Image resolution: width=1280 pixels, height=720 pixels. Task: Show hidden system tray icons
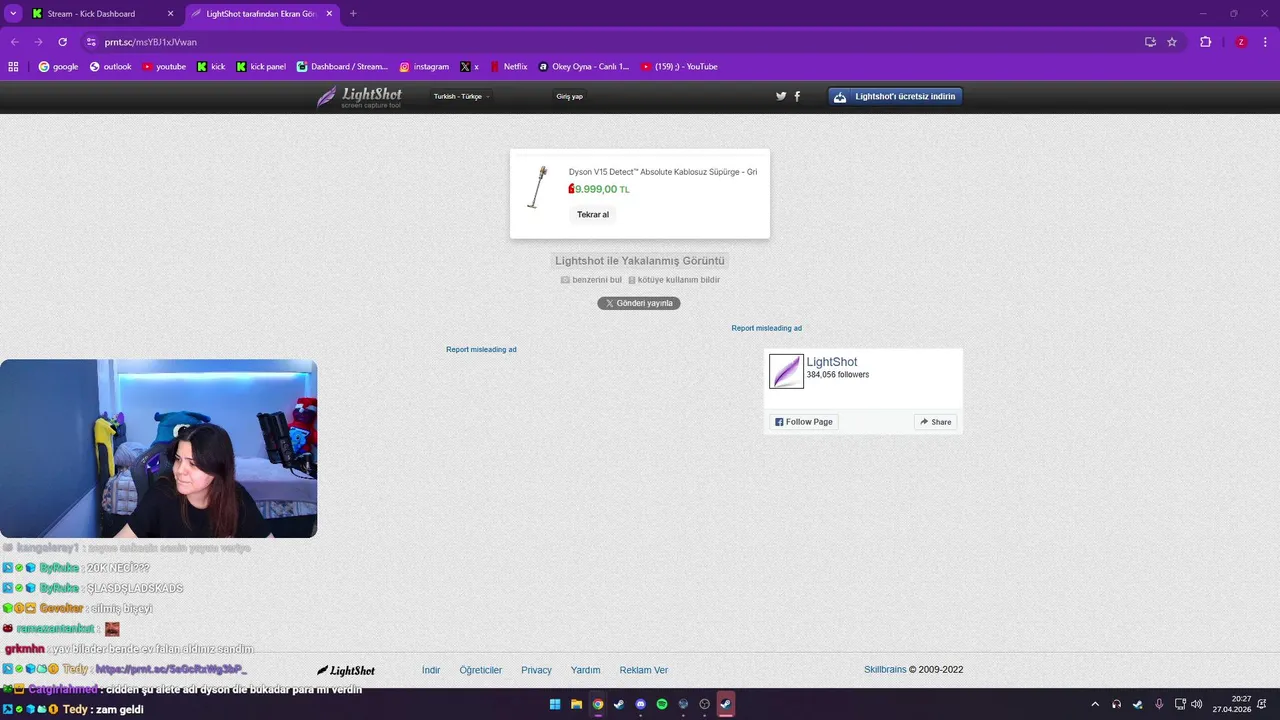pyautogui.click(x=1095, y=704)
